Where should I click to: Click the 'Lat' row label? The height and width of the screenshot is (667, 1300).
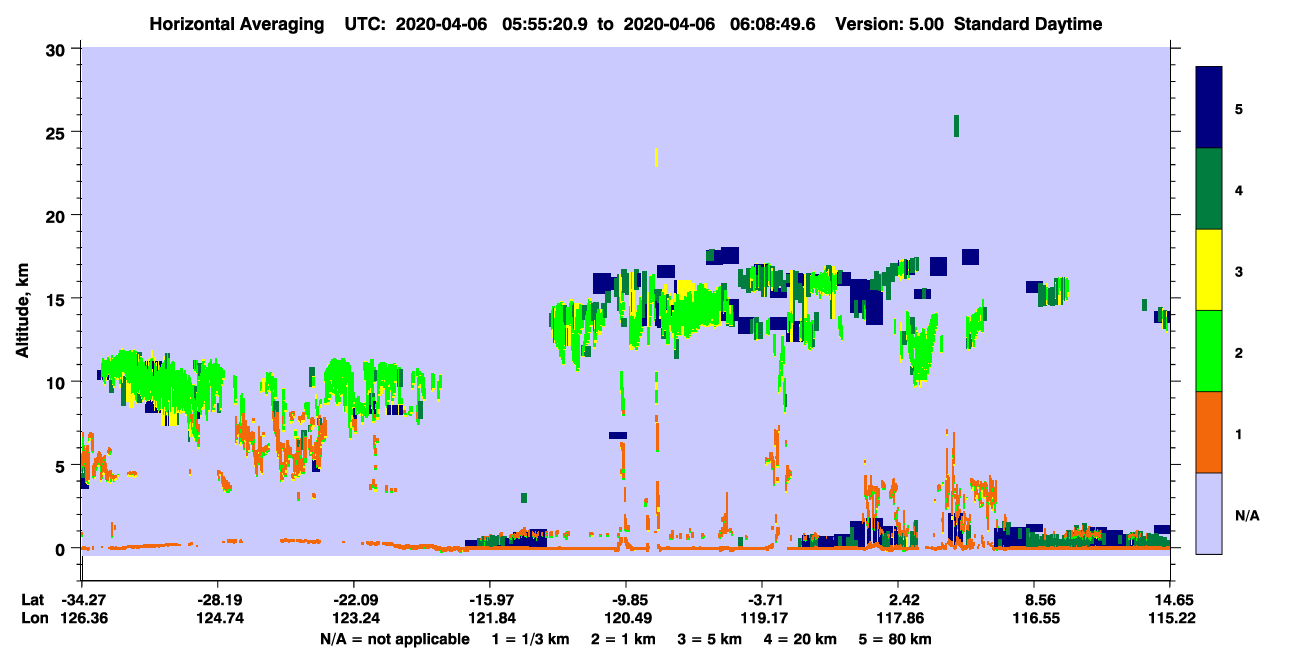point(33,600)
